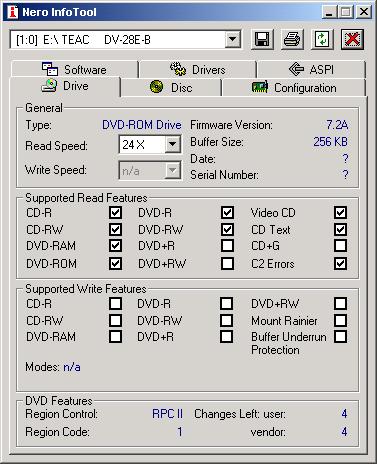Image resolution: width=377 pixels, height=464 pixels.
Task: Toggle the CD Text checkbox
Action: (x=340, y=229)
